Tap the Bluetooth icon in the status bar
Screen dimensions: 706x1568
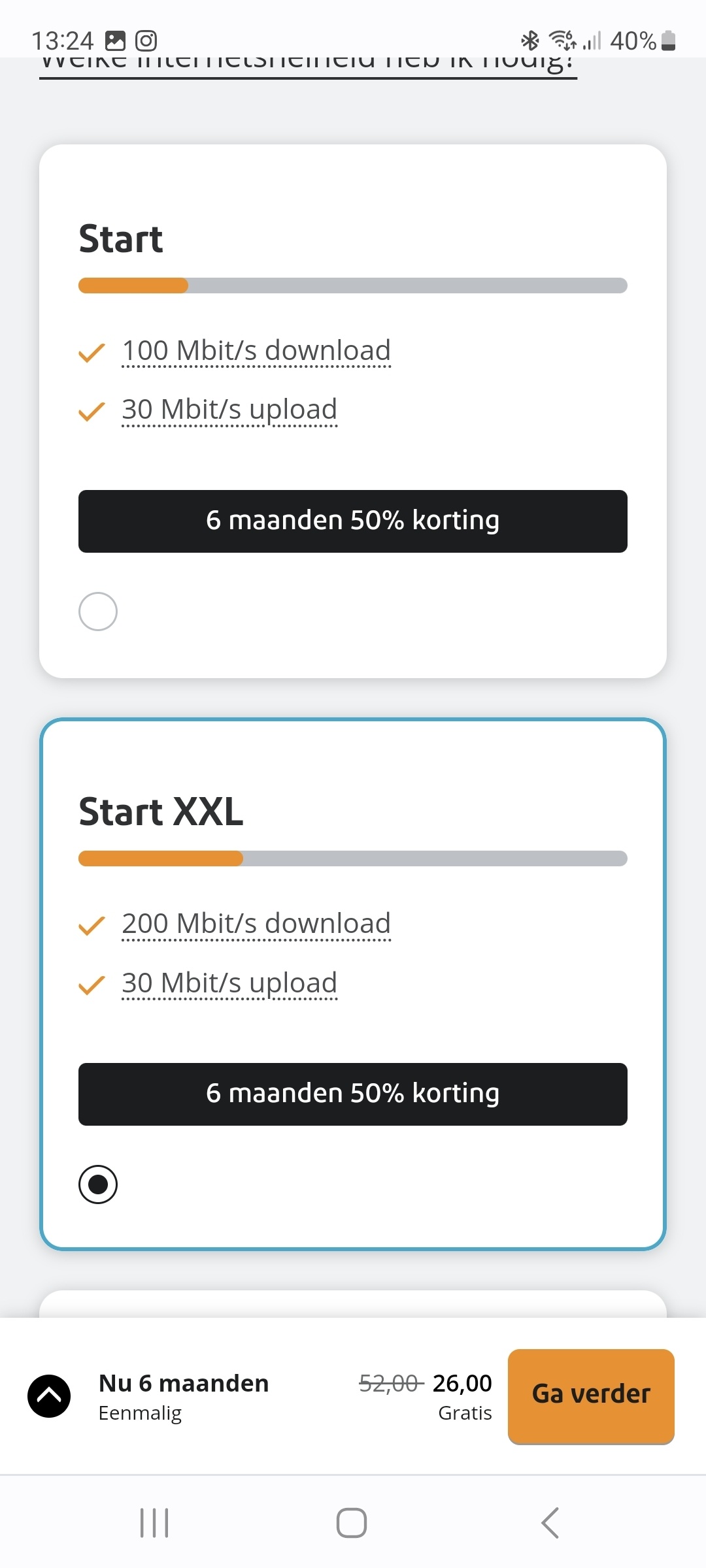pyautogui.click(x=529, y=41)
